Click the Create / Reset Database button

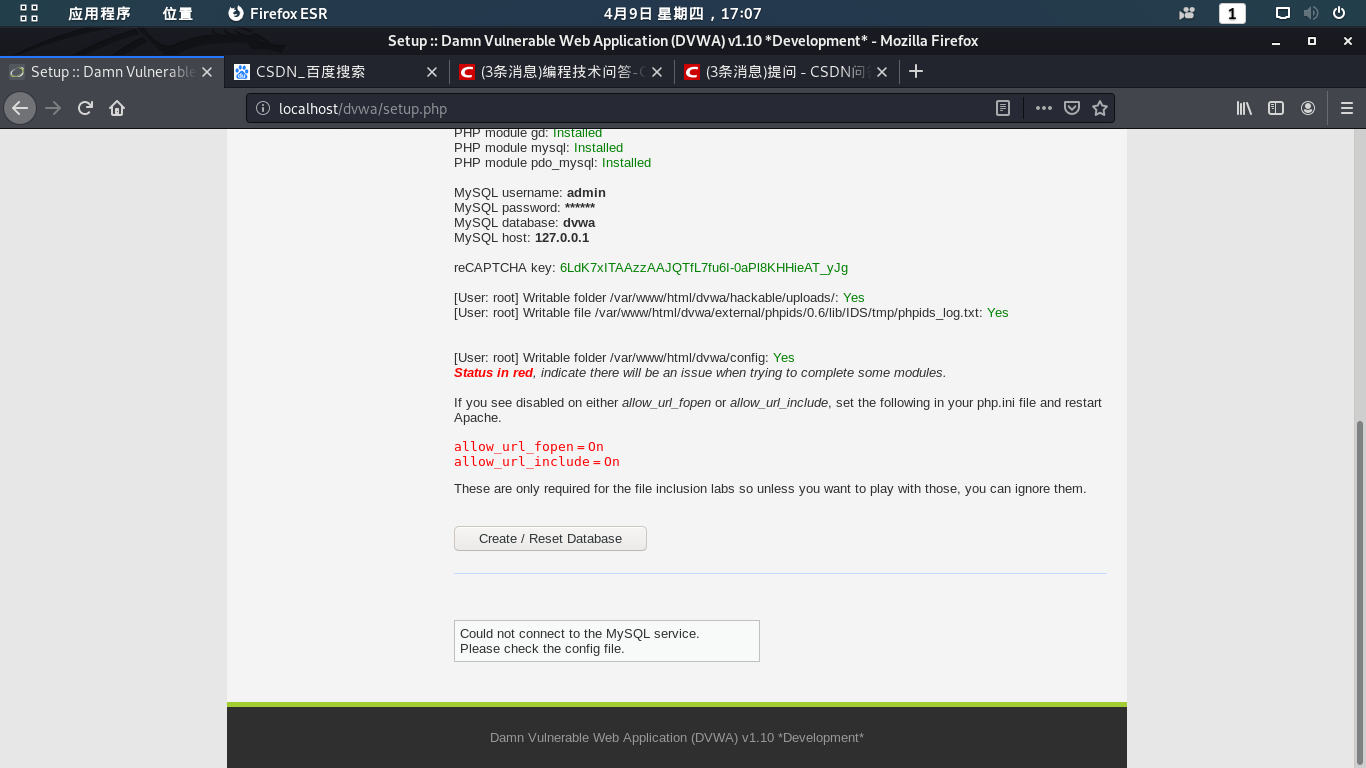[x=550, y=538]
